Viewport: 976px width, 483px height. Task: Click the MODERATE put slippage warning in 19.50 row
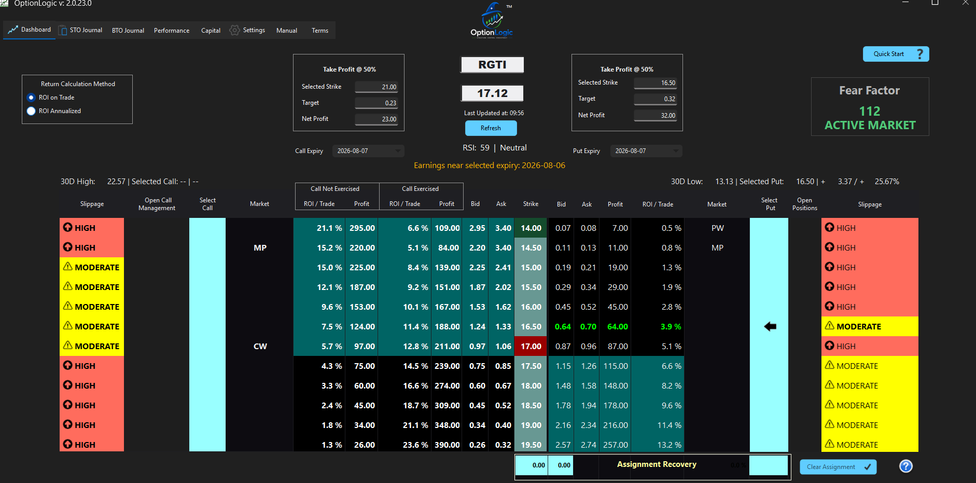[830, 444]
